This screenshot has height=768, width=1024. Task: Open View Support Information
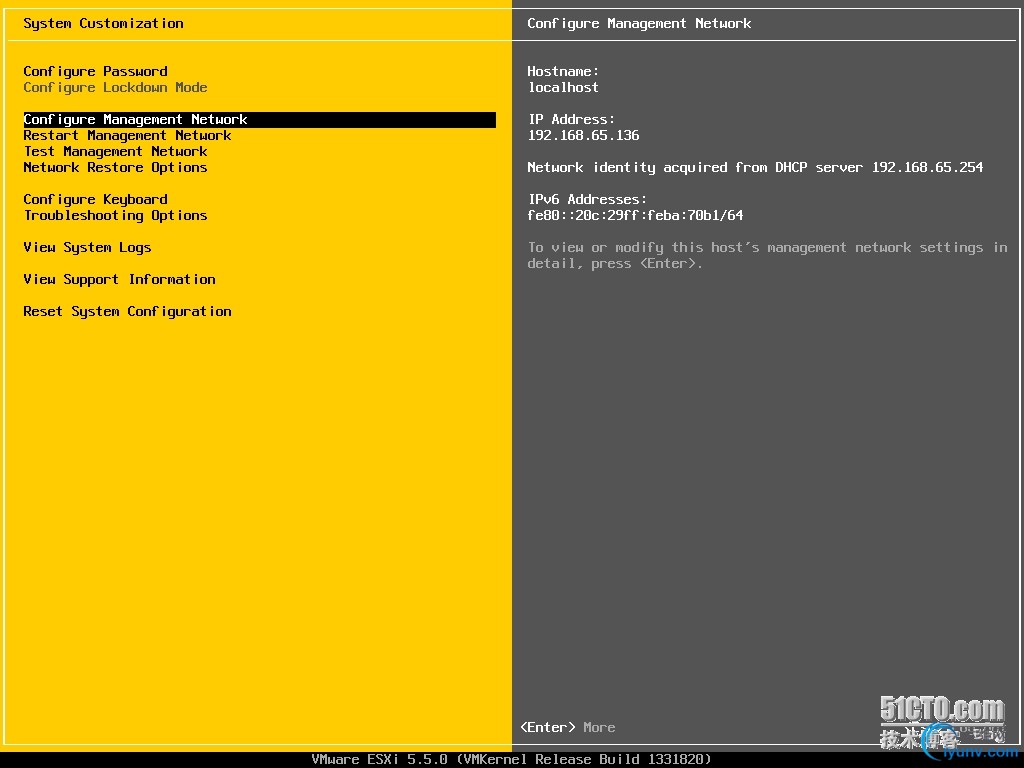[120, 280]
